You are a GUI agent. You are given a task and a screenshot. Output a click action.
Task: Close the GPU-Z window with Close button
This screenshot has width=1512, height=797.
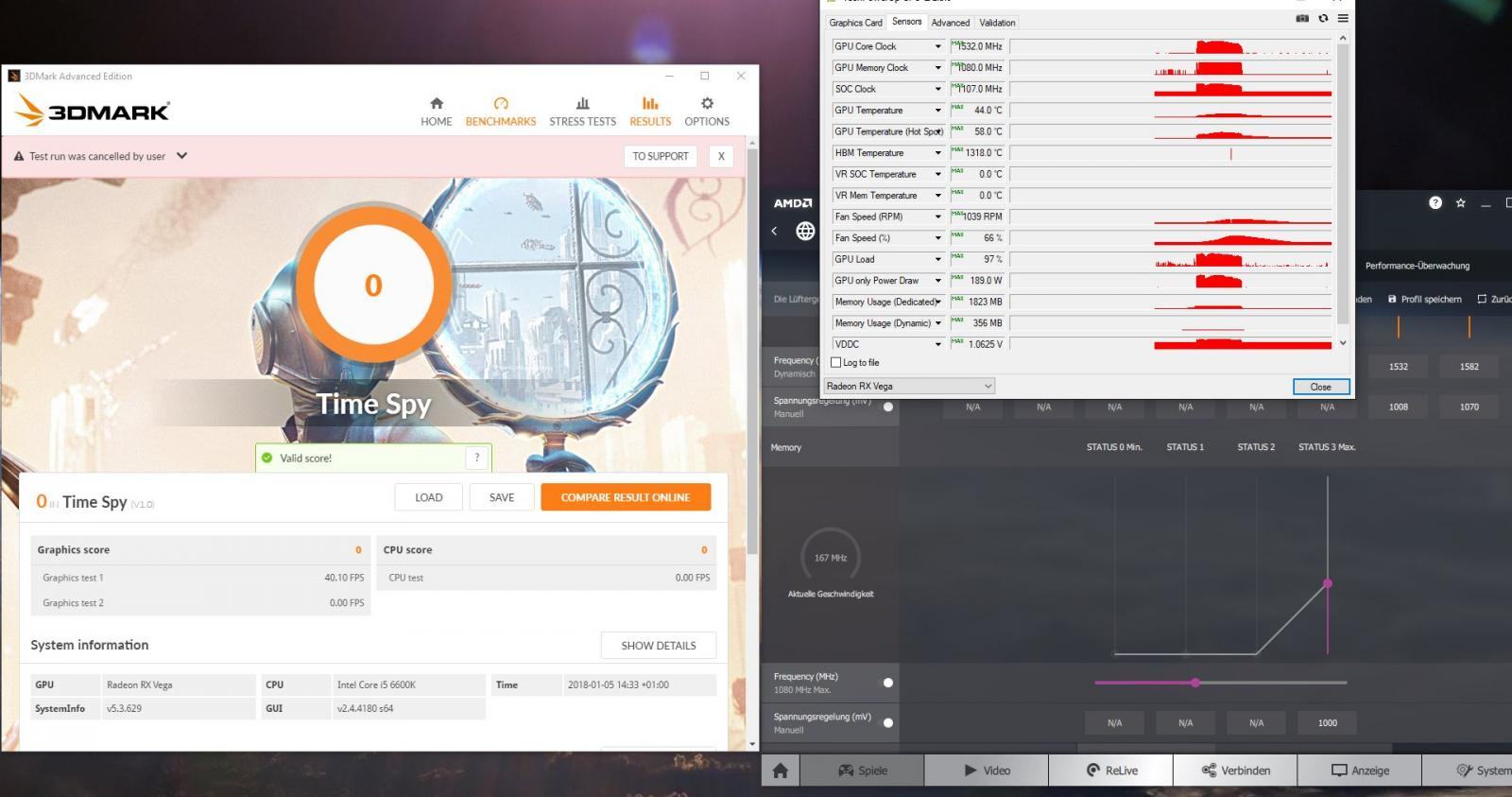point(1320,387)
